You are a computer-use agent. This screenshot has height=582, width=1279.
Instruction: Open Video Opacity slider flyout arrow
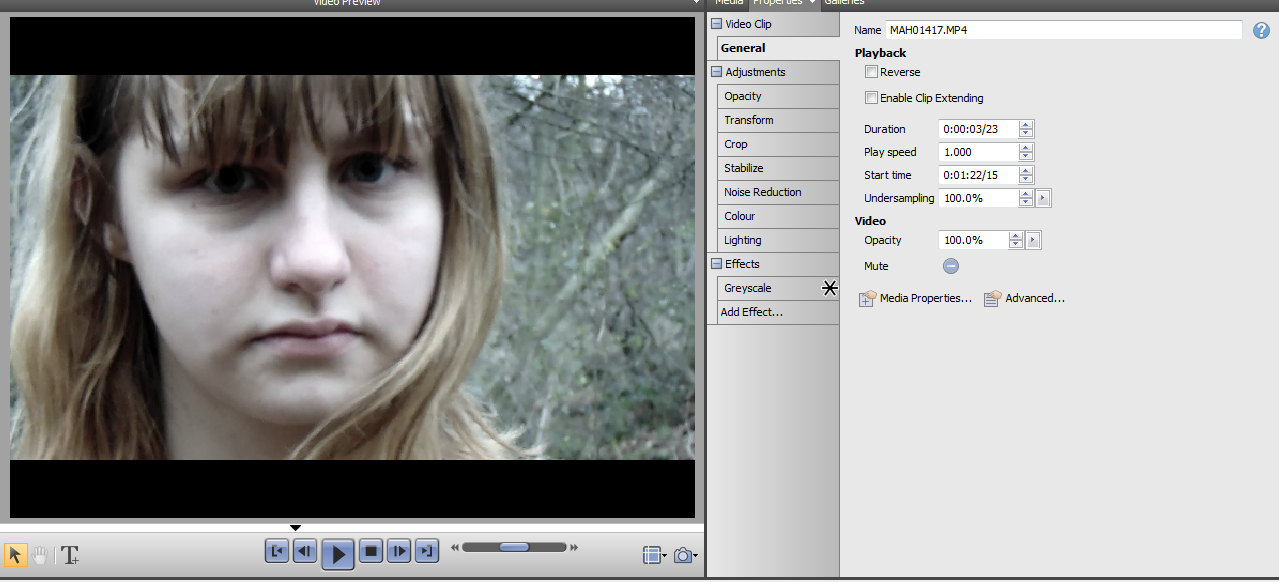[x=1033, y=240]
